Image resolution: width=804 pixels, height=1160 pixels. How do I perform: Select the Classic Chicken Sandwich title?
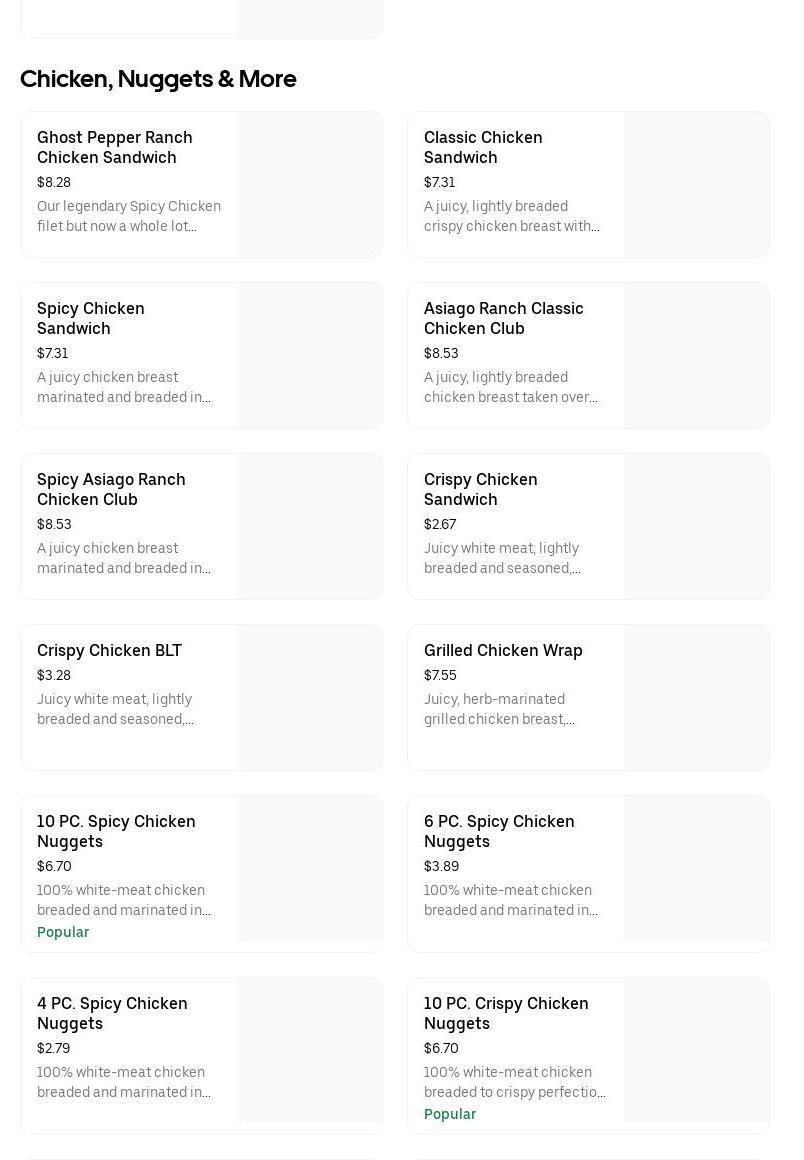coord(483,147)
